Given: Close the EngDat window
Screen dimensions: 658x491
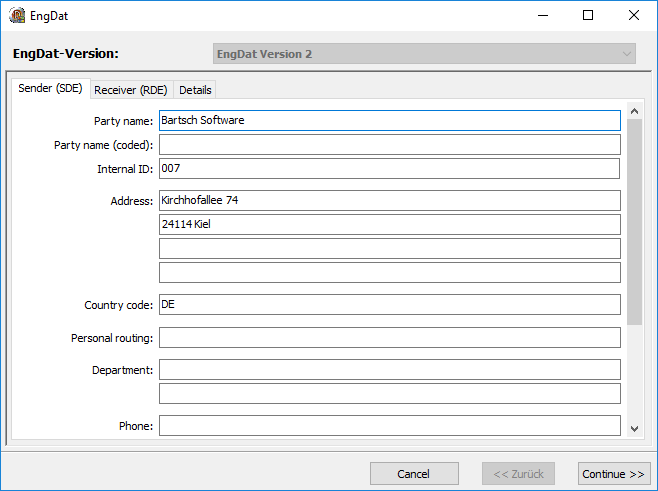Looking at the screenshot, I should coord(634,16).
